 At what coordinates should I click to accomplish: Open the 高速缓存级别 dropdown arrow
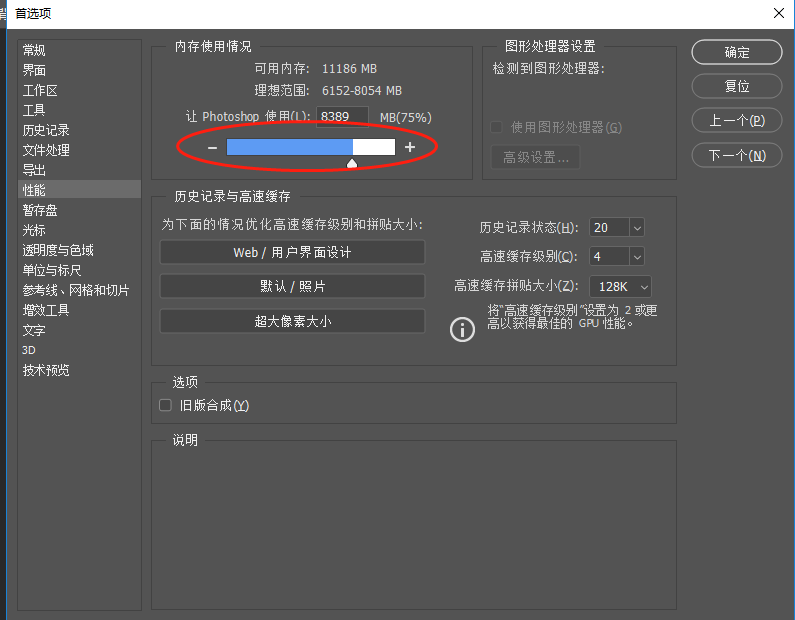tap(637, 257)
